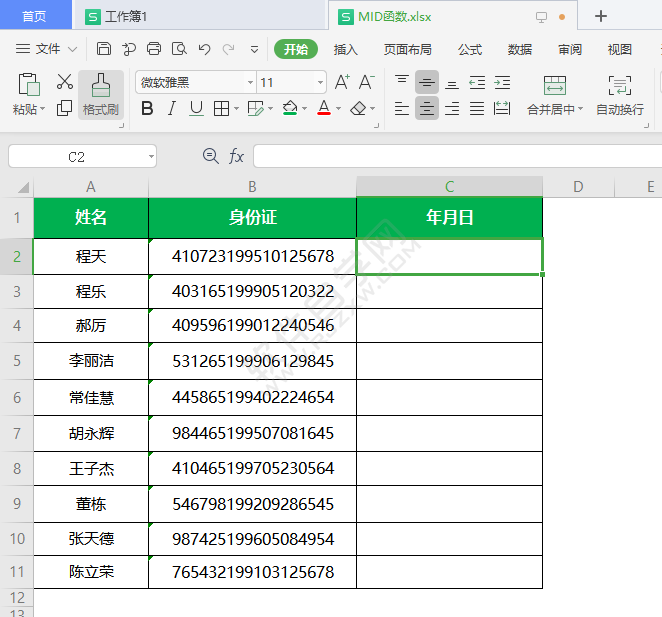Toggle horizontal center alignment
The height and width of the screenshot is (617, 662).
427,109
